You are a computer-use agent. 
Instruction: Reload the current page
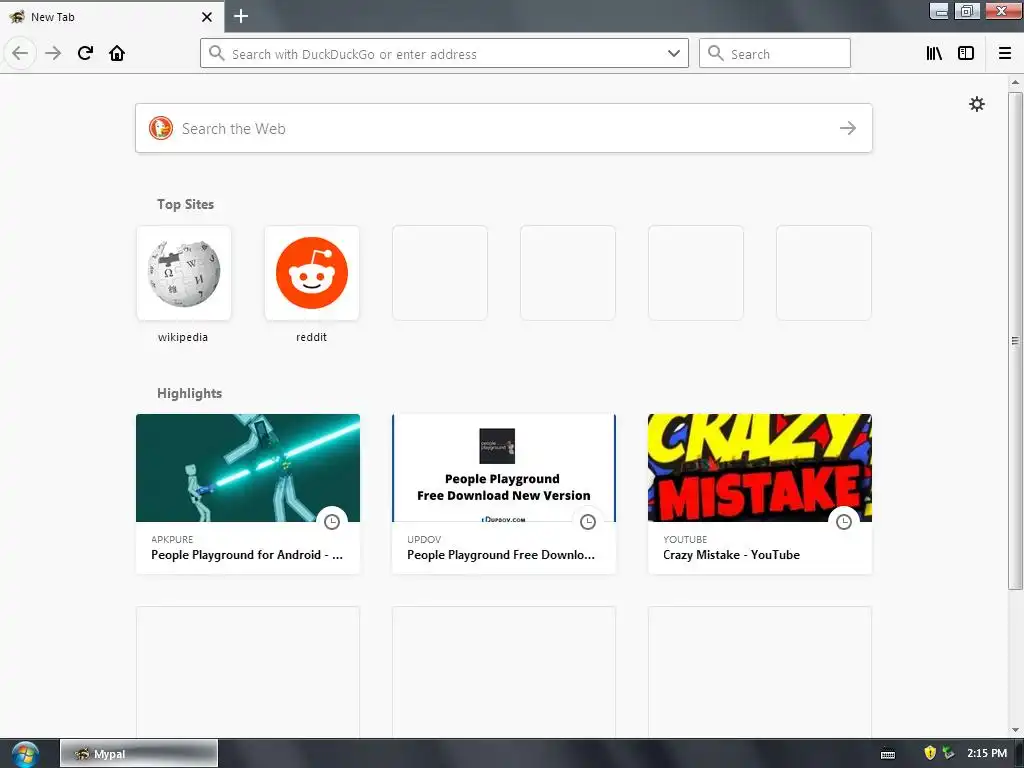85,53
